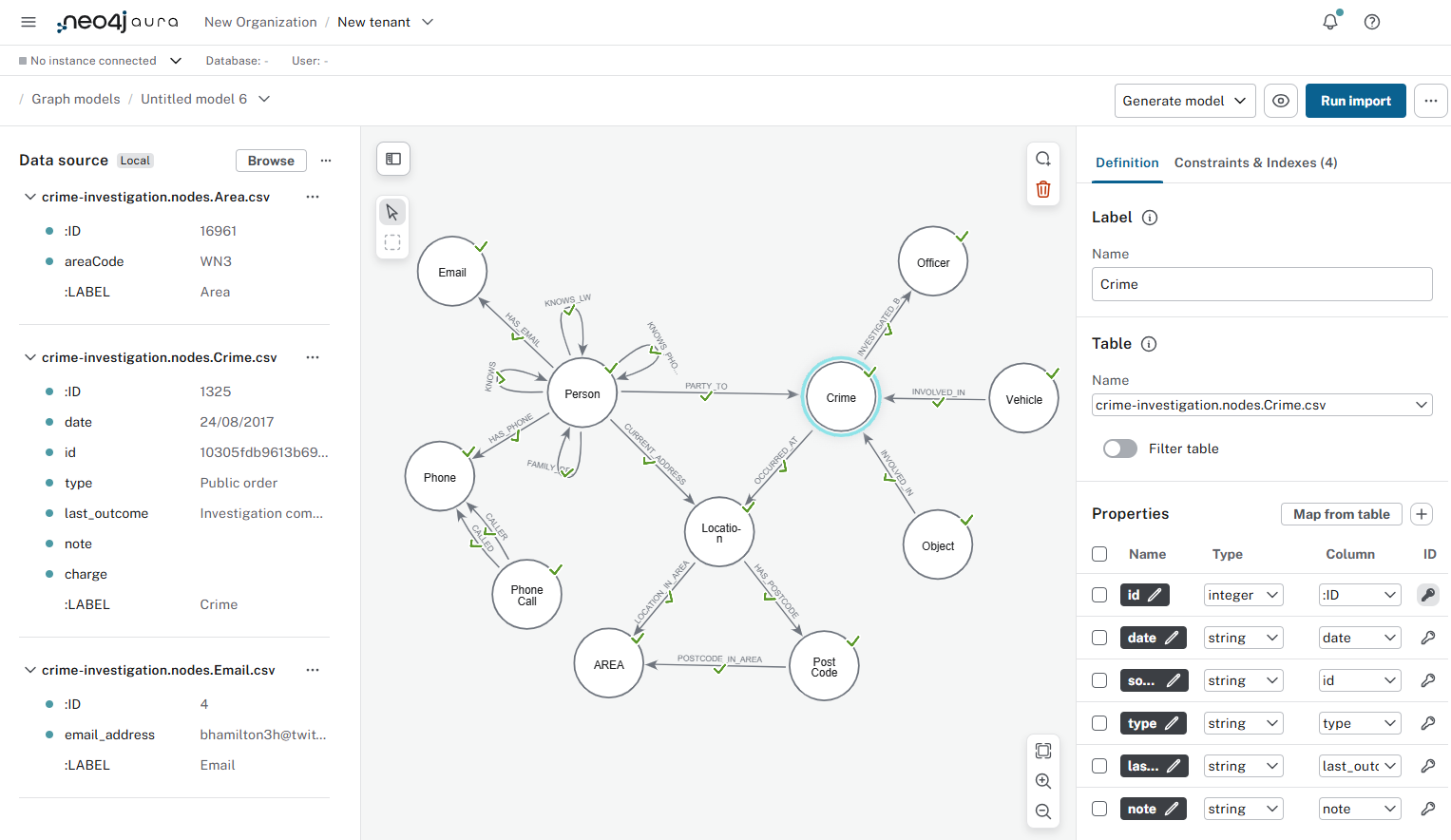Open more options next to Run import
This screenshot has width=1451, height=840.
pos(1431,101)
